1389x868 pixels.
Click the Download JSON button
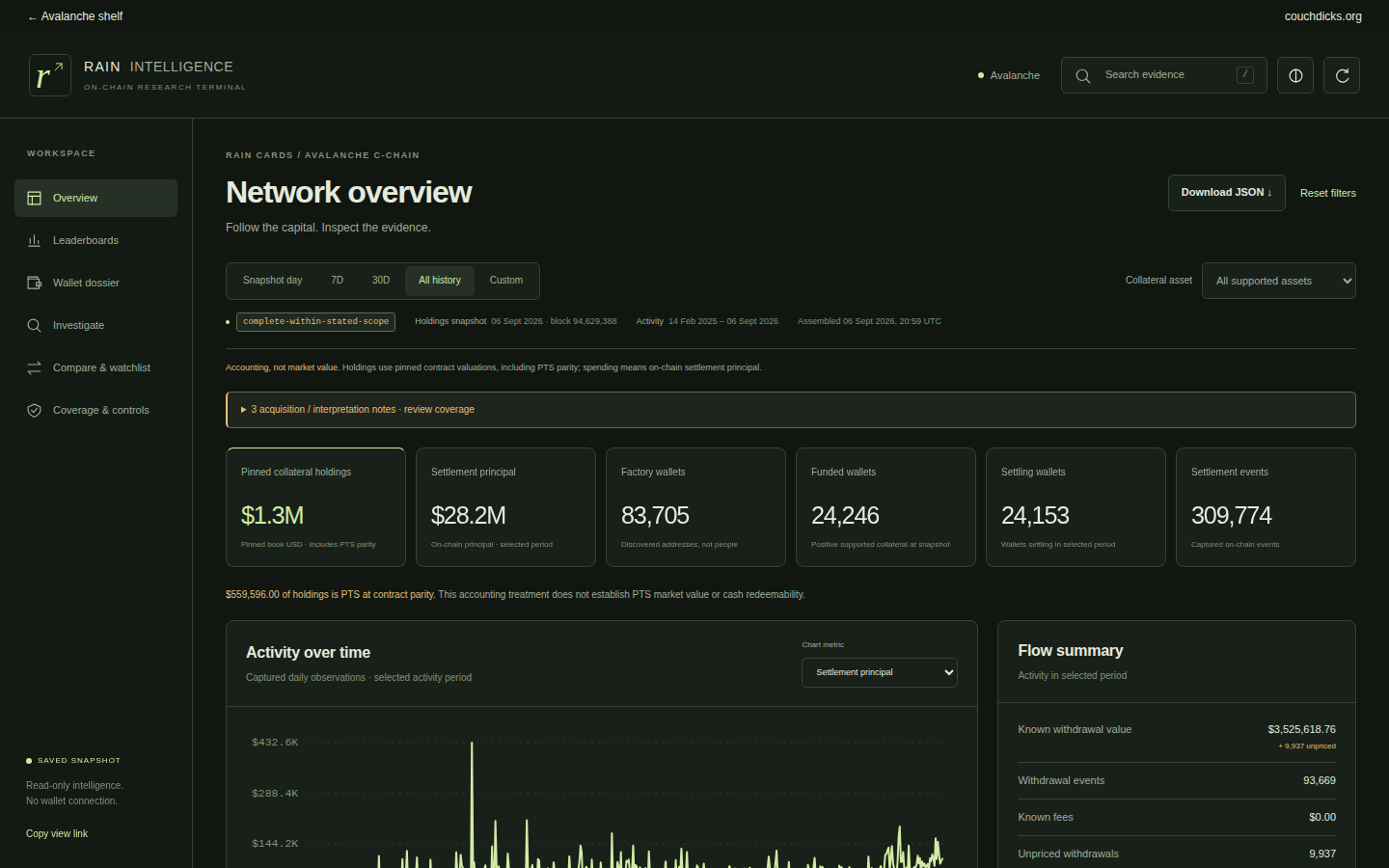tap(1226, 193)
